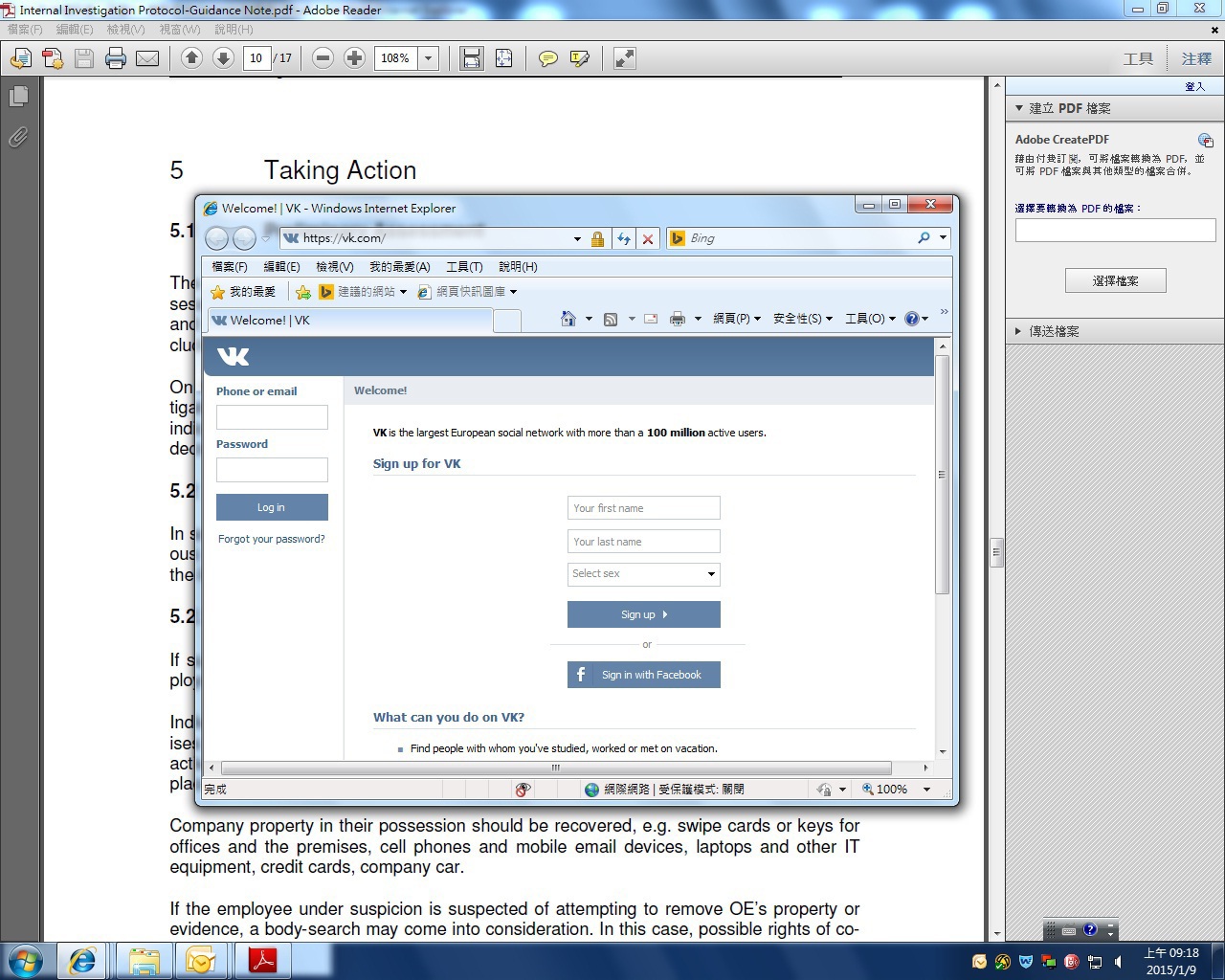Select the Welcome! | VK browser tab
This screenshot has width=1225, height=980.
[350, 321]
